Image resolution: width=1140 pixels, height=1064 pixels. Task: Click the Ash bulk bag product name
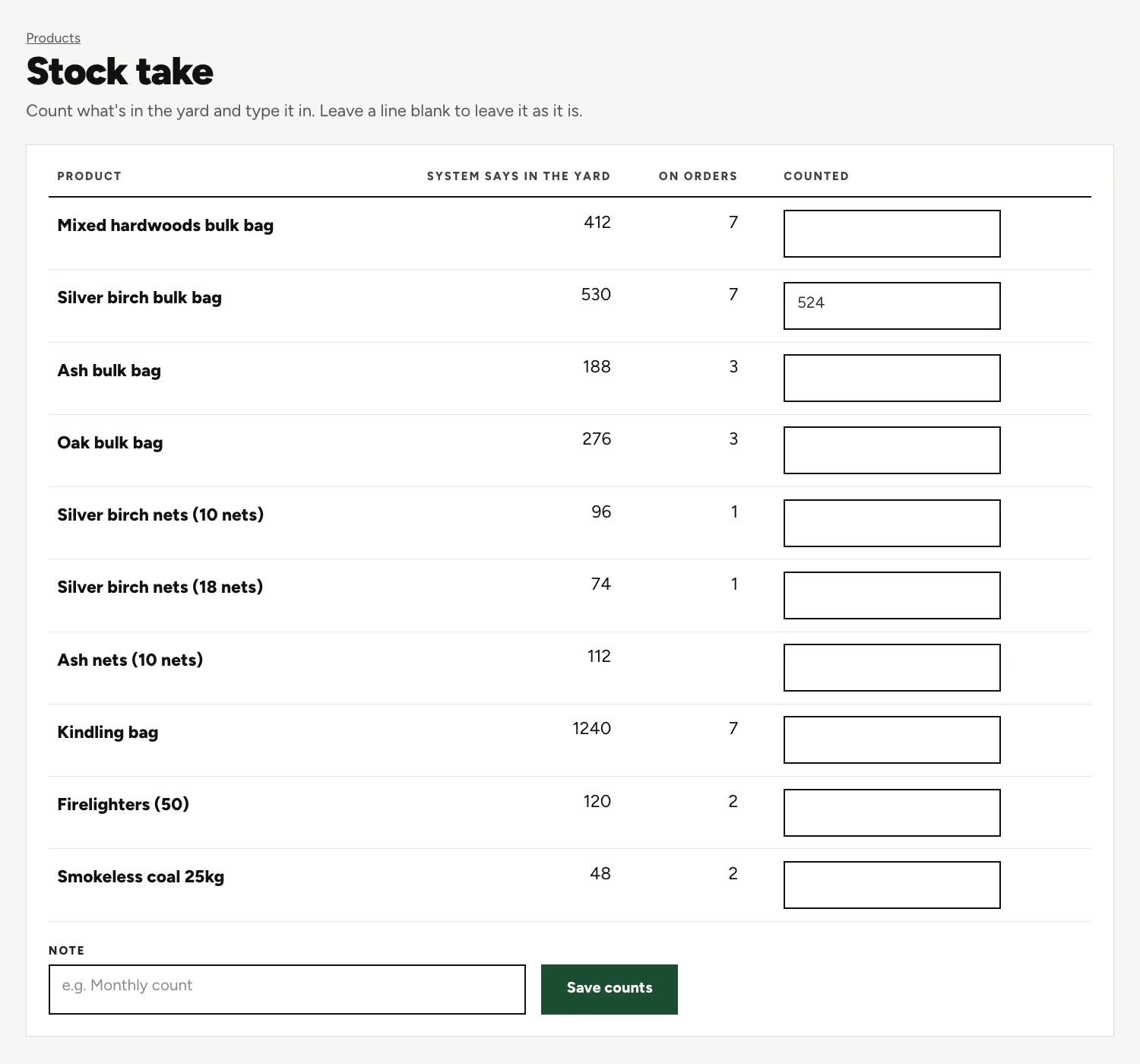click(x=109, y=371)
